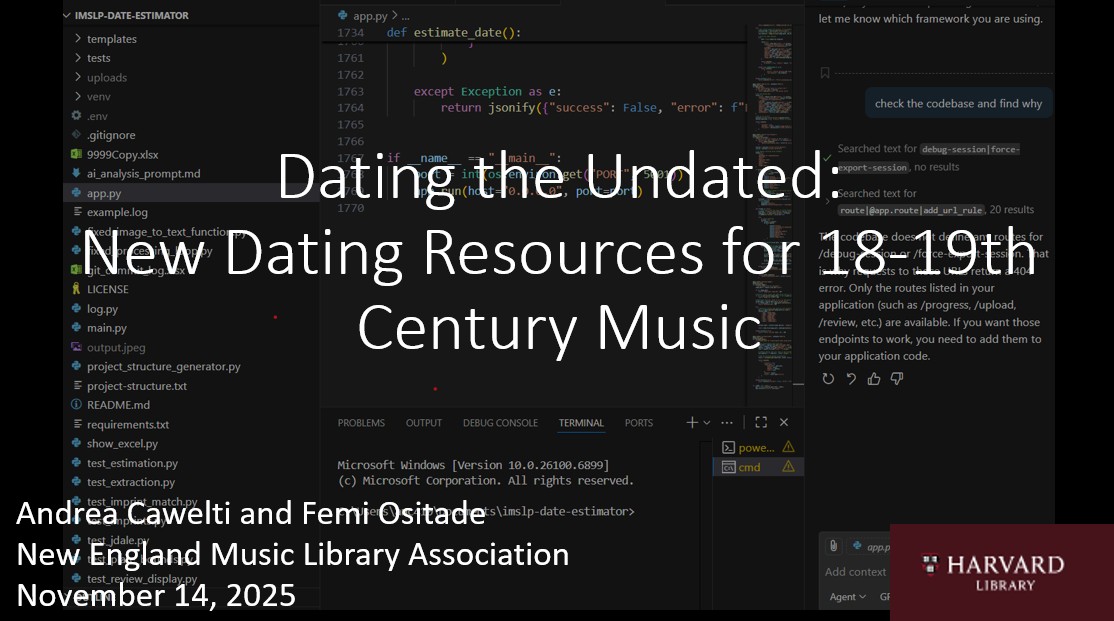Expand the templates folder
1114x621 pixels.
click(111, 39)
